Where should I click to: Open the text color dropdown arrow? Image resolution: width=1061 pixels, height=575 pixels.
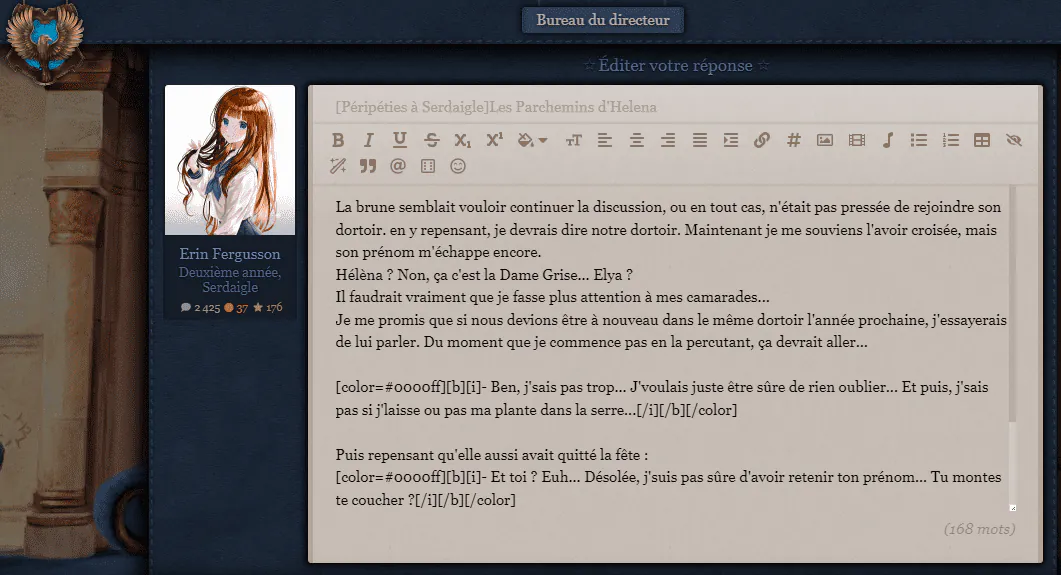click(543, 141)
